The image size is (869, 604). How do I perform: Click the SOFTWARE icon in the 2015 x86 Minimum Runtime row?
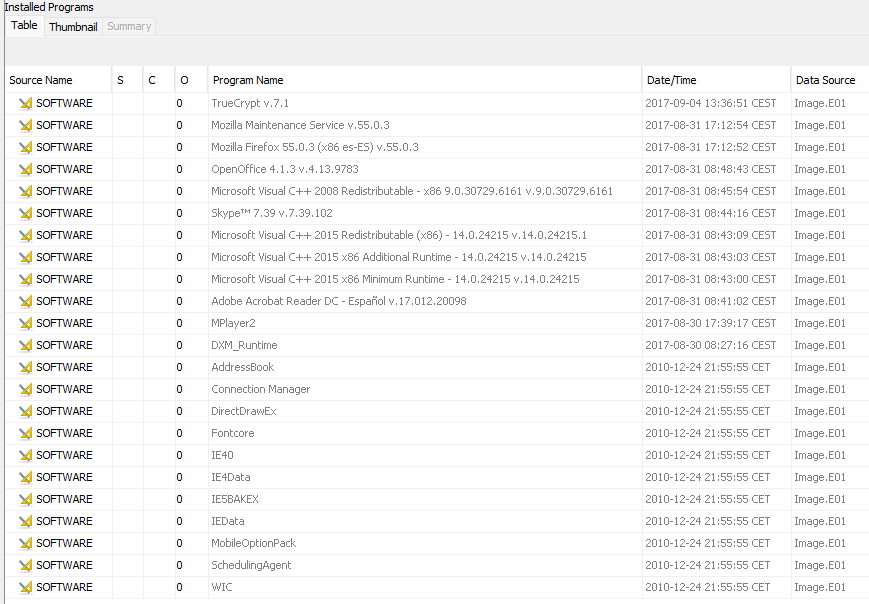click(x=25, y=279)
